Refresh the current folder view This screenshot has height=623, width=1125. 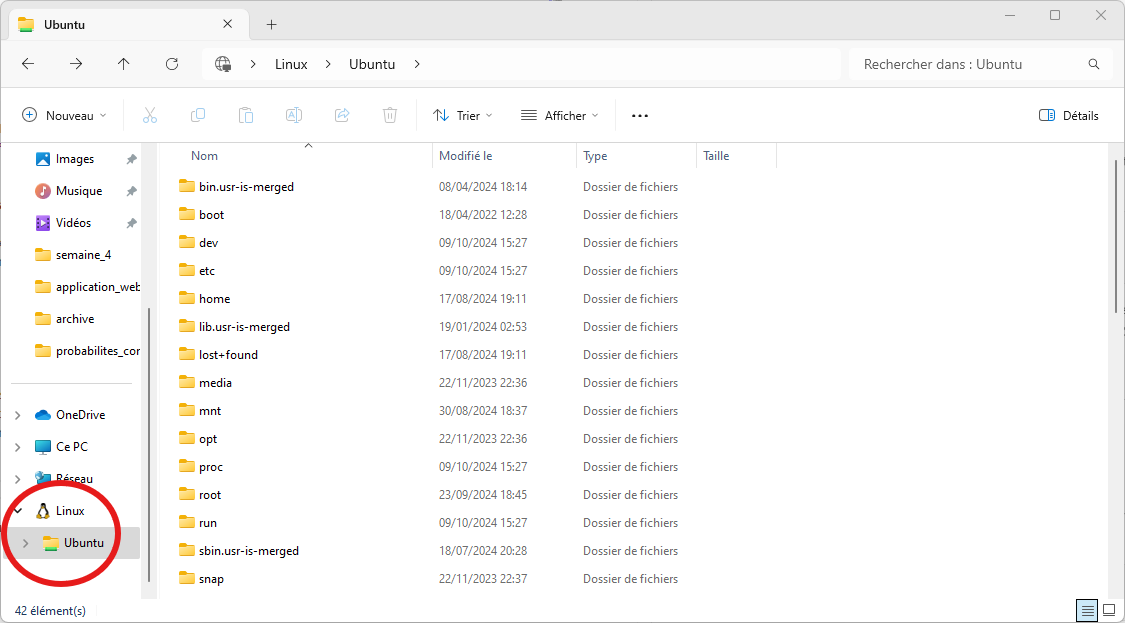click(172, 64)
